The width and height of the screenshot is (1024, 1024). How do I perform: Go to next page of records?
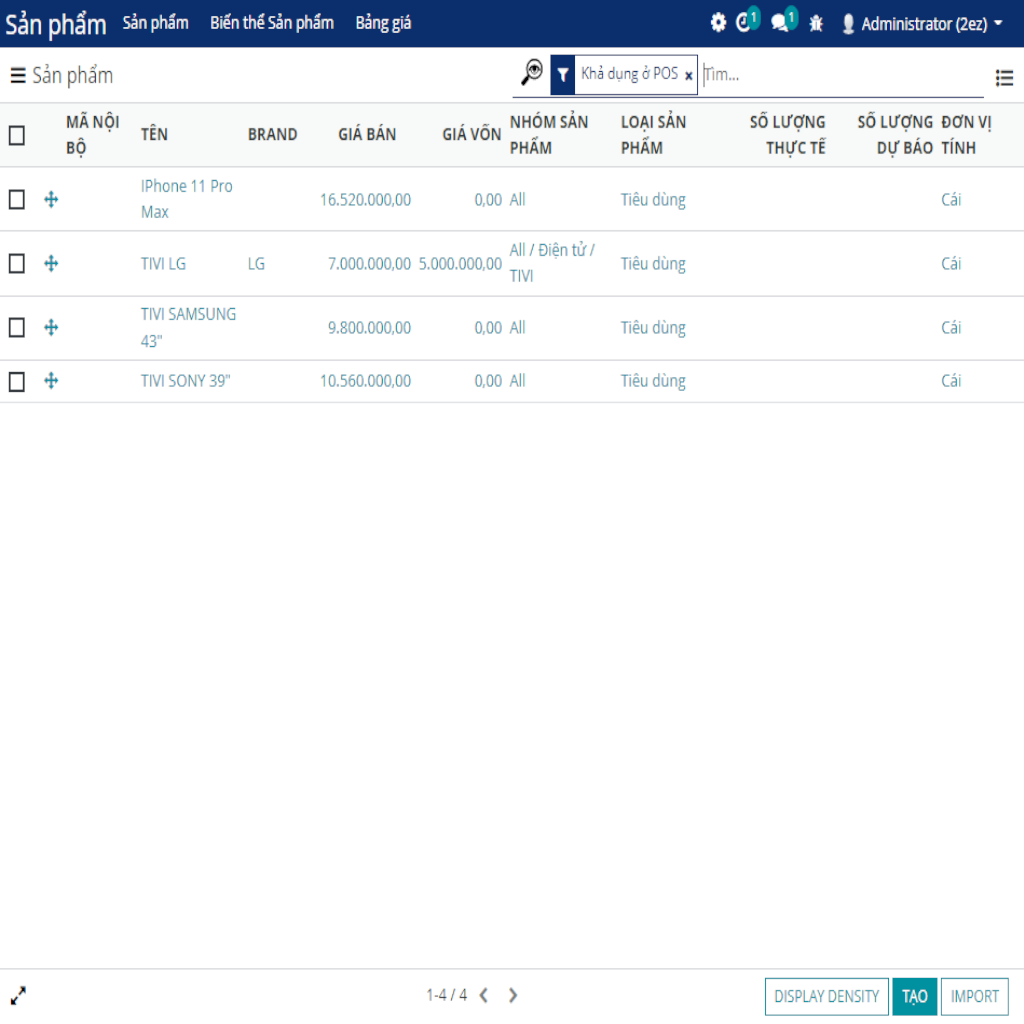513,995
